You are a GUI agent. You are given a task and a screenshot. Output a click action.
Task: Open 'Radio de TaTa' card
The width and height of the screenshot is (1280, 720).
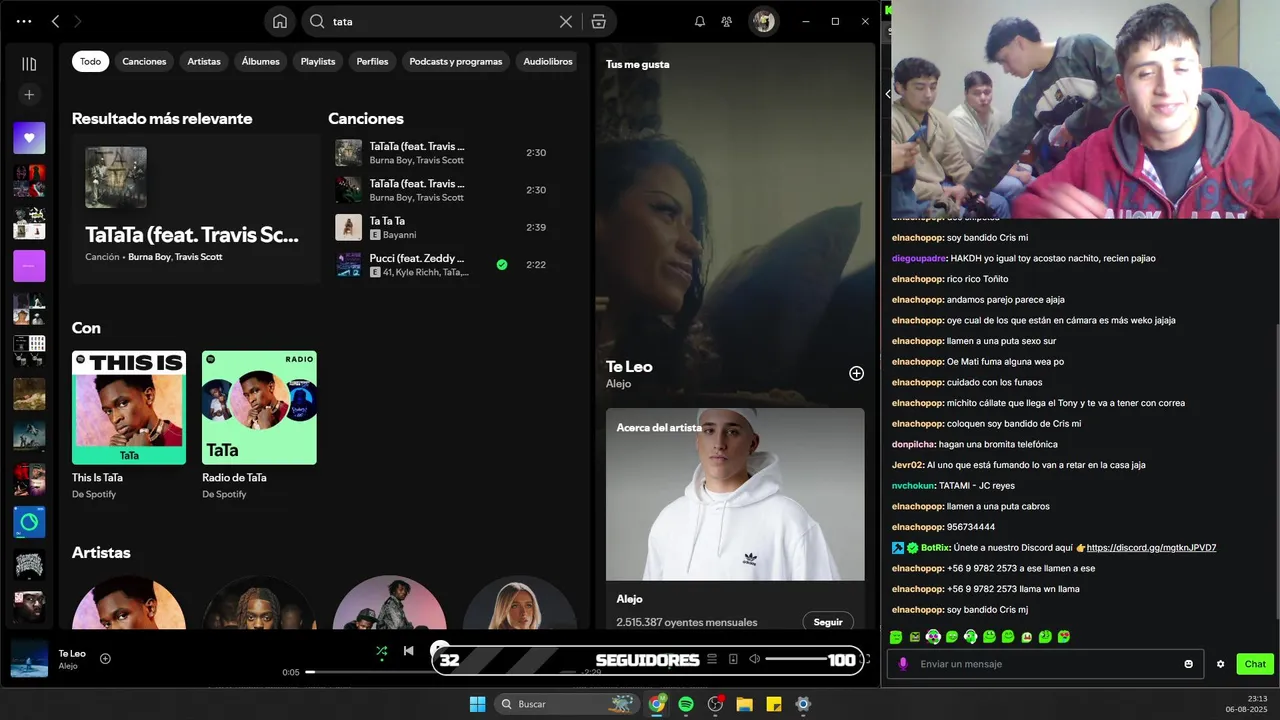click(259, 425)
